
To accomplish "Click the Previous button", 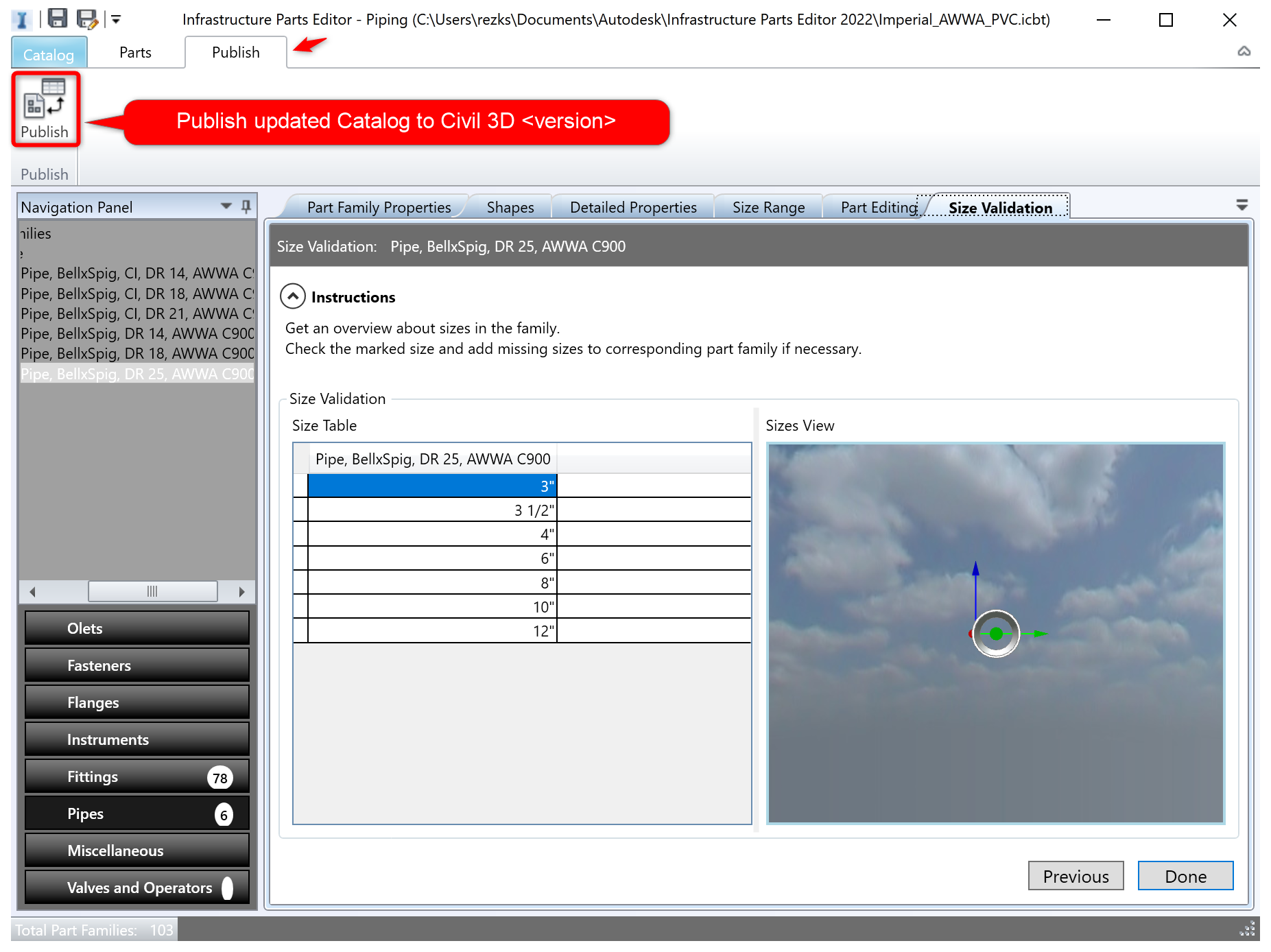I will (x=1076, y=876).
